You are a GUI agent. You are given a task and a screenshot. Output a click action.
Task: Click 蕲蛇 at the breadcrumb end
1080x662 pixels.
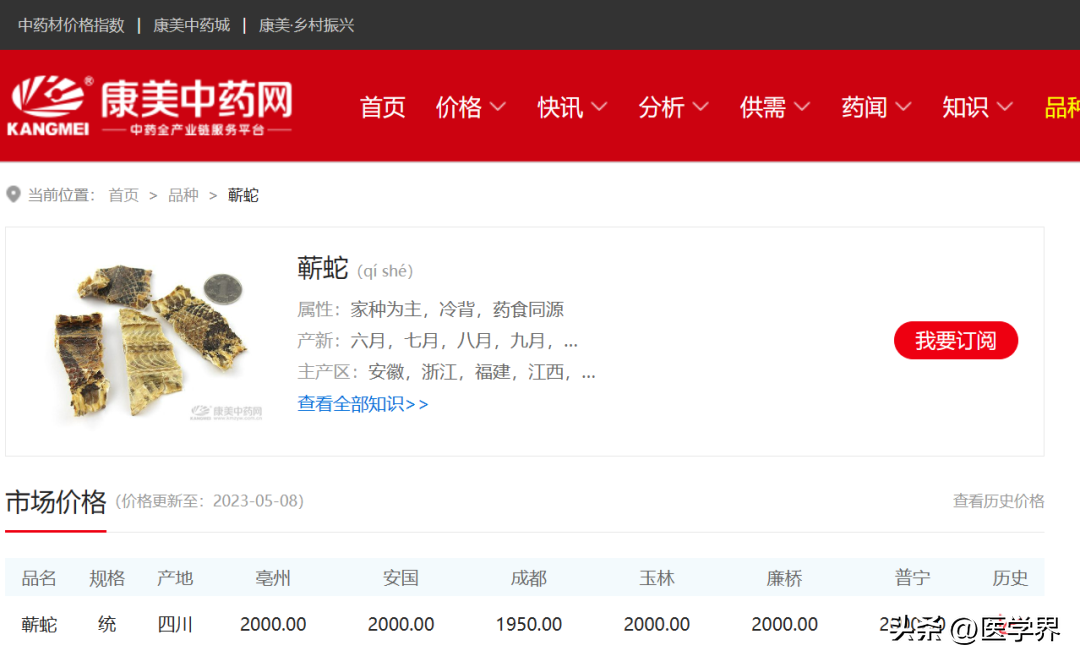[243, 196]
